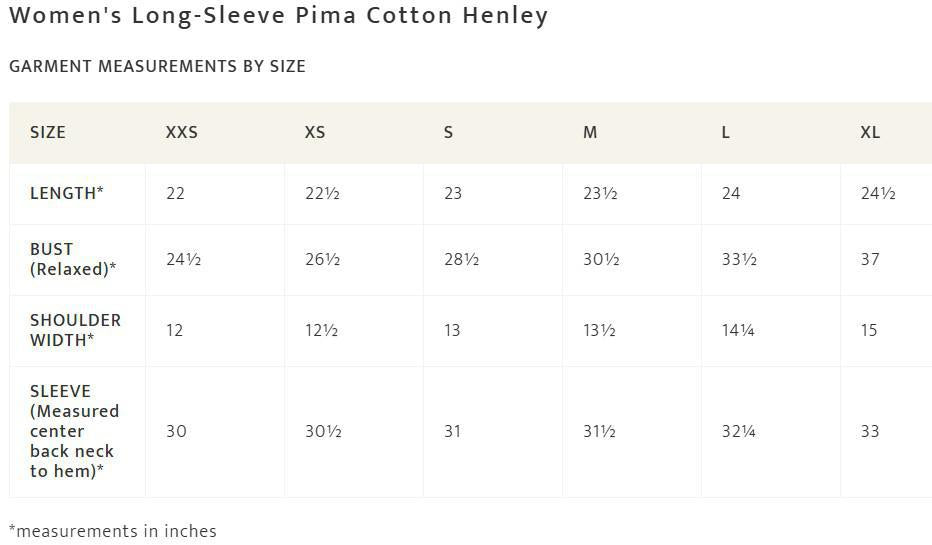The width and height of the screenshot is (932, 545).
Task: Click the BUST (Relaxed)* row label
Action: pyautogui.click(x=73, y=259)
